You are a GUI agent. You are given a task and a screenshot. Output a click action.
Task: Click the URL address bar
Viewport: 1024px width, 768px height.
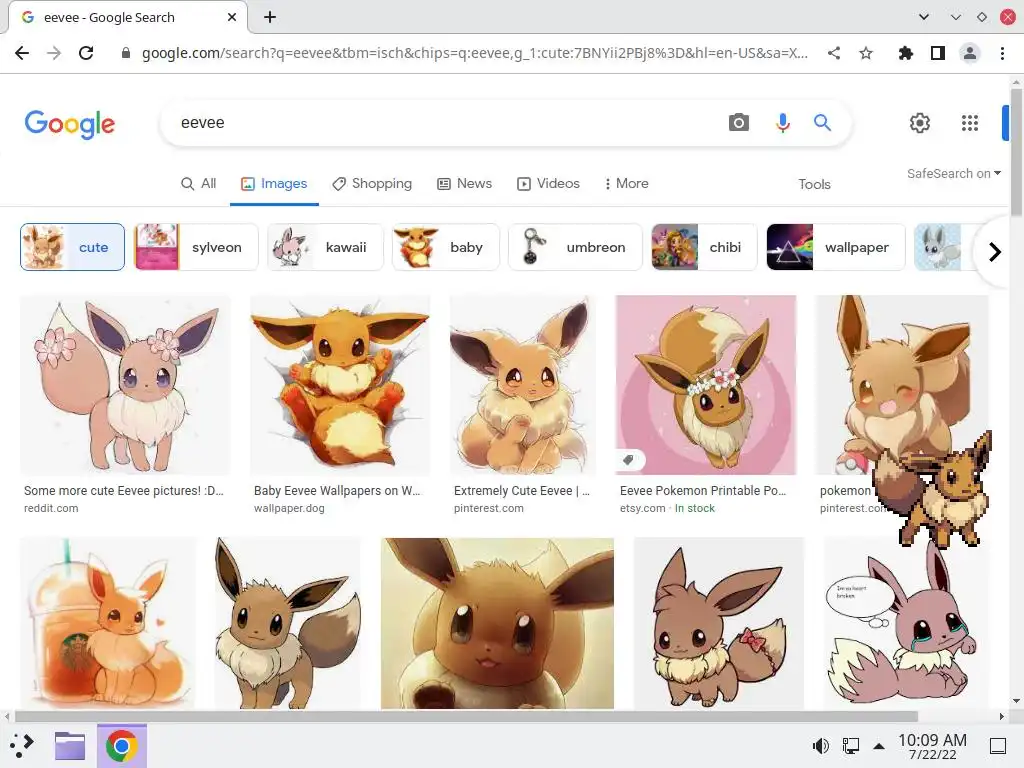point(474,54)
